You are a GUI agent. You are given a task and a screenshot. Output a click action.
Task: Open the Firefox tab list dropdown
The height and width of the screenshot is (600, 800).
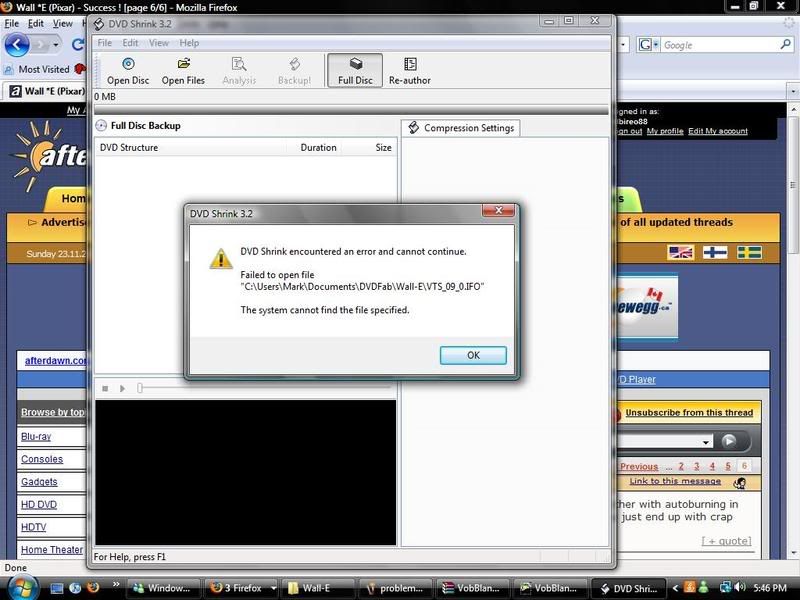tap(793, 91)
